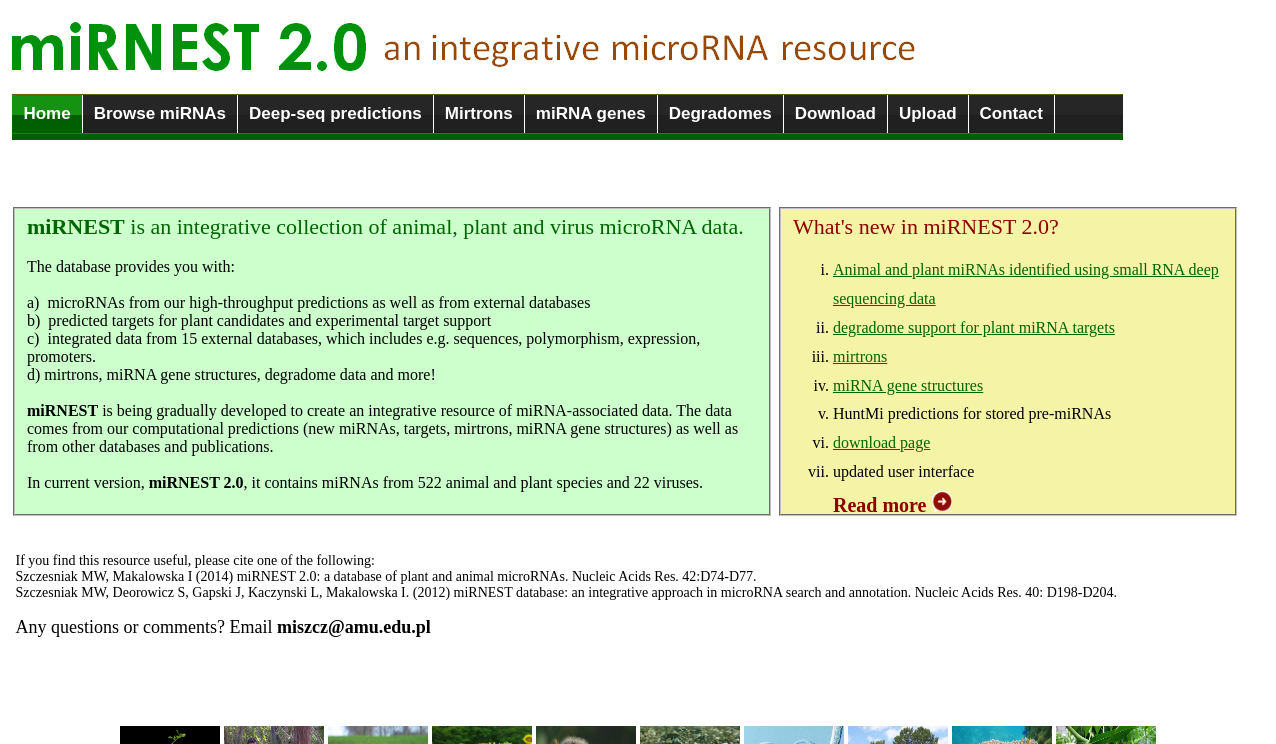Select 'HuntMi predictions for stored pre-miRNAs' text
Image resolution: width=1276 pixels, height=744 pixels.
coord(972,414)
